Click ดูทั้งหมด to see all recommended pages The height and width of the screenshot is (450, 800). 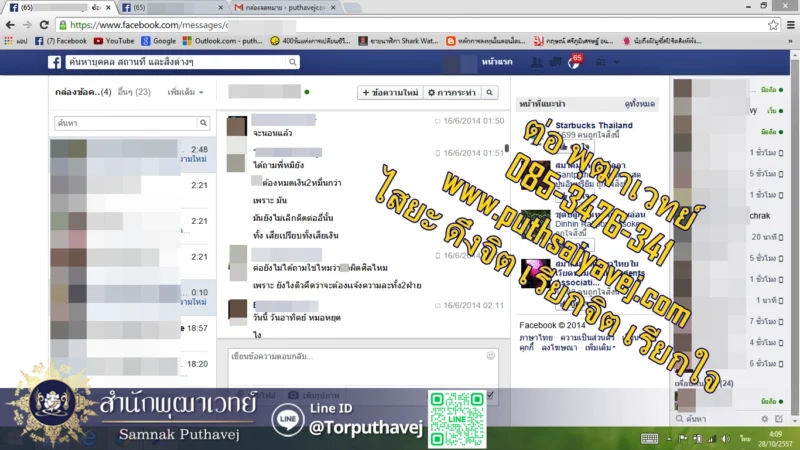tap(640, 104)
